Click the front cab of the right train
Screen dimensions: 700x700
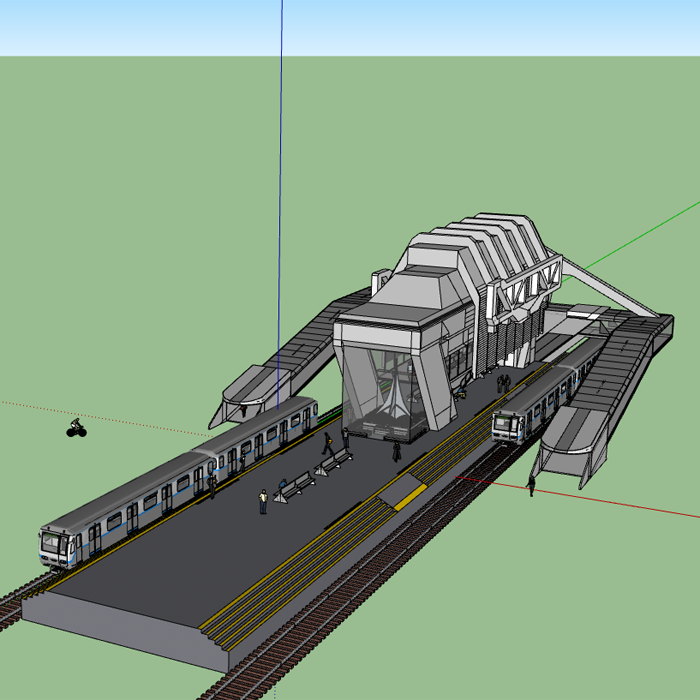click(x=506, y=427)
